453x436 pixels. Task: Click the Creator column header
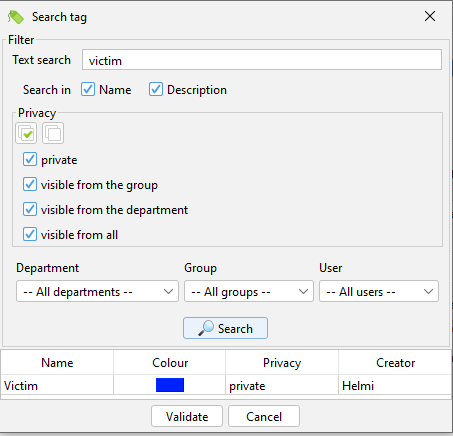click(395, 363)
